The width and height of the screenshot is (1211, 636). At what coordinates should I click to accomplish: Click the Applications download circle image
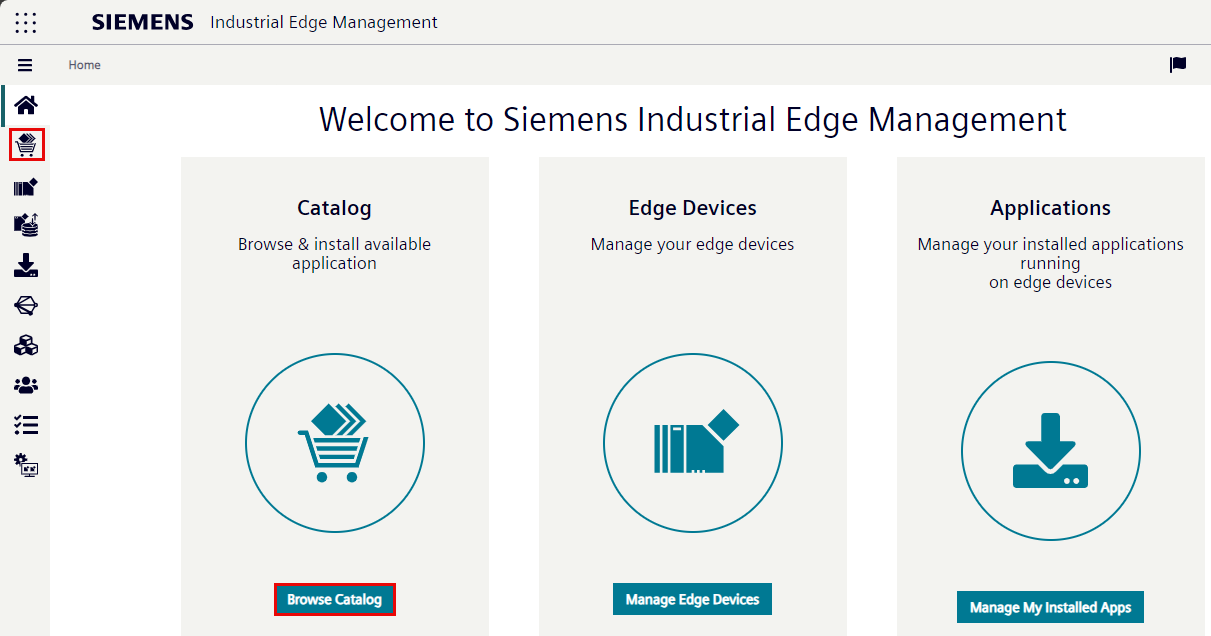tap(1050, 450)
